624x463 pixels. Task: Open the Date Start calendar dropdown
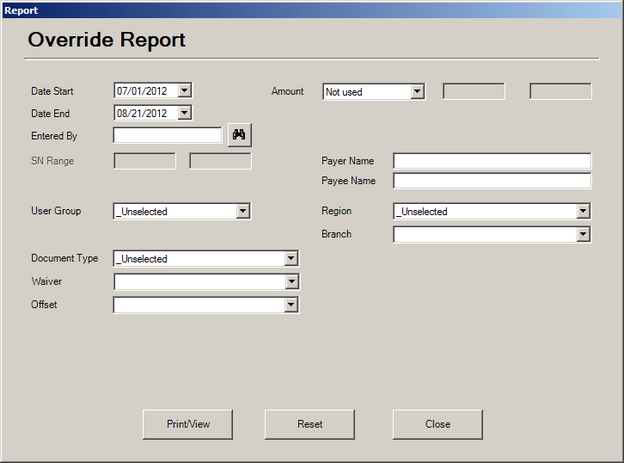click(x=184, y=90)
